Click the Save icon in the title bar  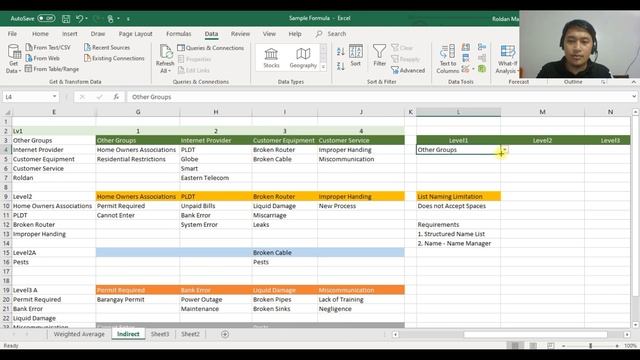[x=66, y=18]
